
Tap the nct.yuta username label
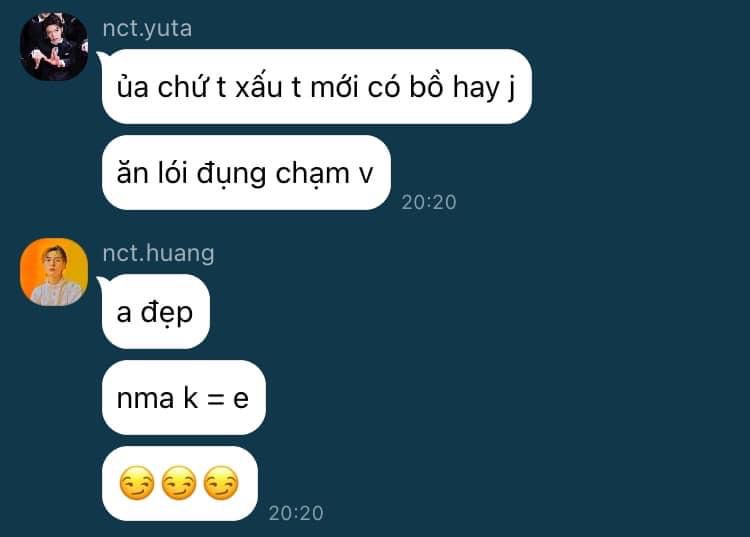147,29
